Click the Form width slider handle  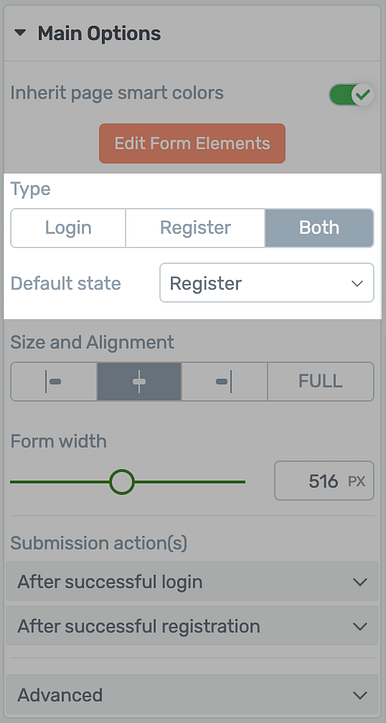122,482
